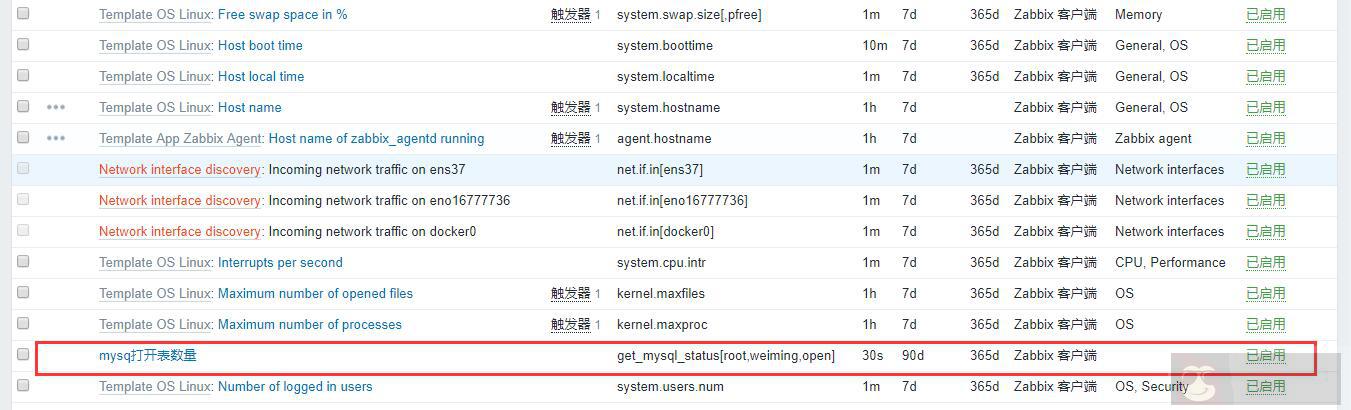
Task: Toggle 已启用 status on Interrupts per second row
Action: tap(1265, 262)
